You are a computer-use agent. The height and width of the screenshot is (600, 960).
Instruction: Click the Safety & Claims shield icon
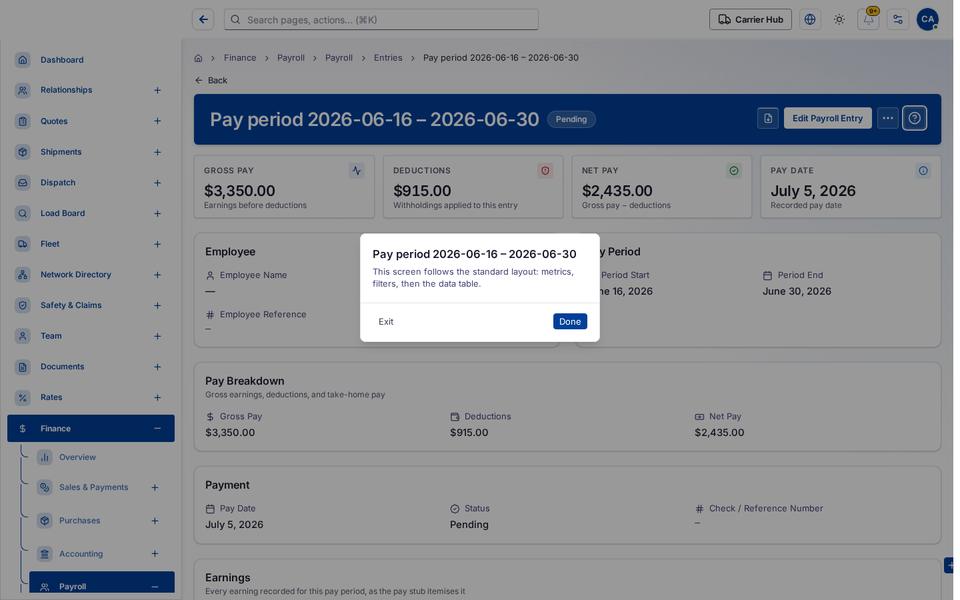point(23,305)
